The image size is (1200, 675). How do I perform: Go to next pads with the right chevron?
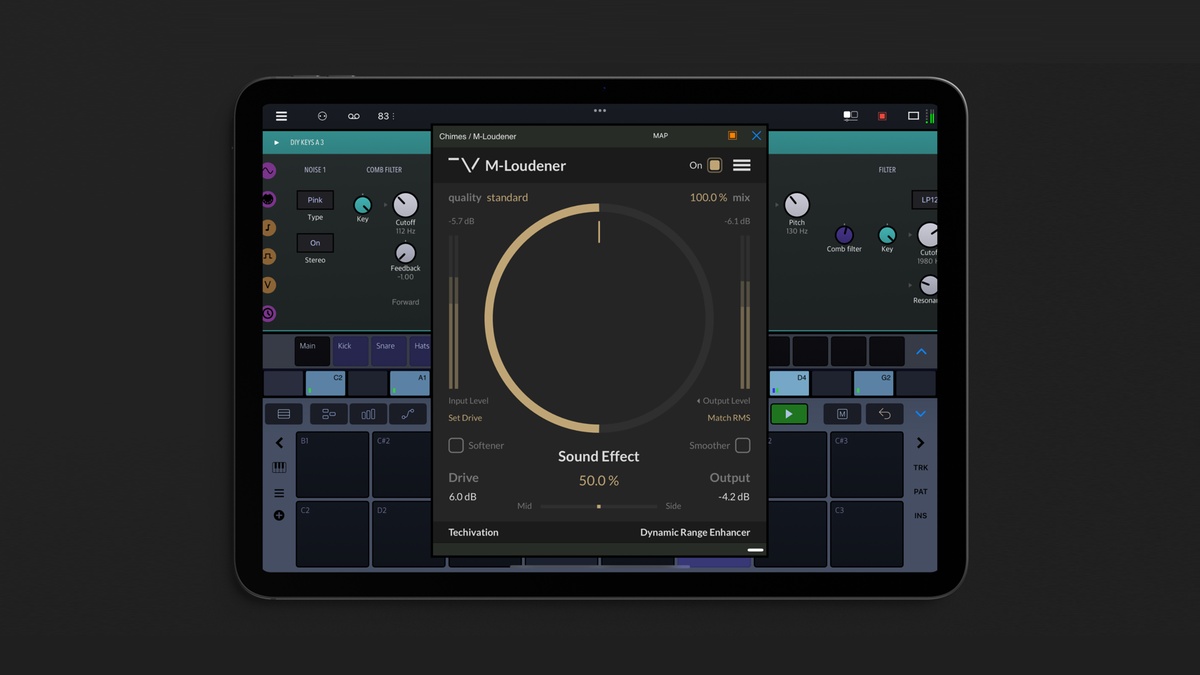click(x=921, y=443)
